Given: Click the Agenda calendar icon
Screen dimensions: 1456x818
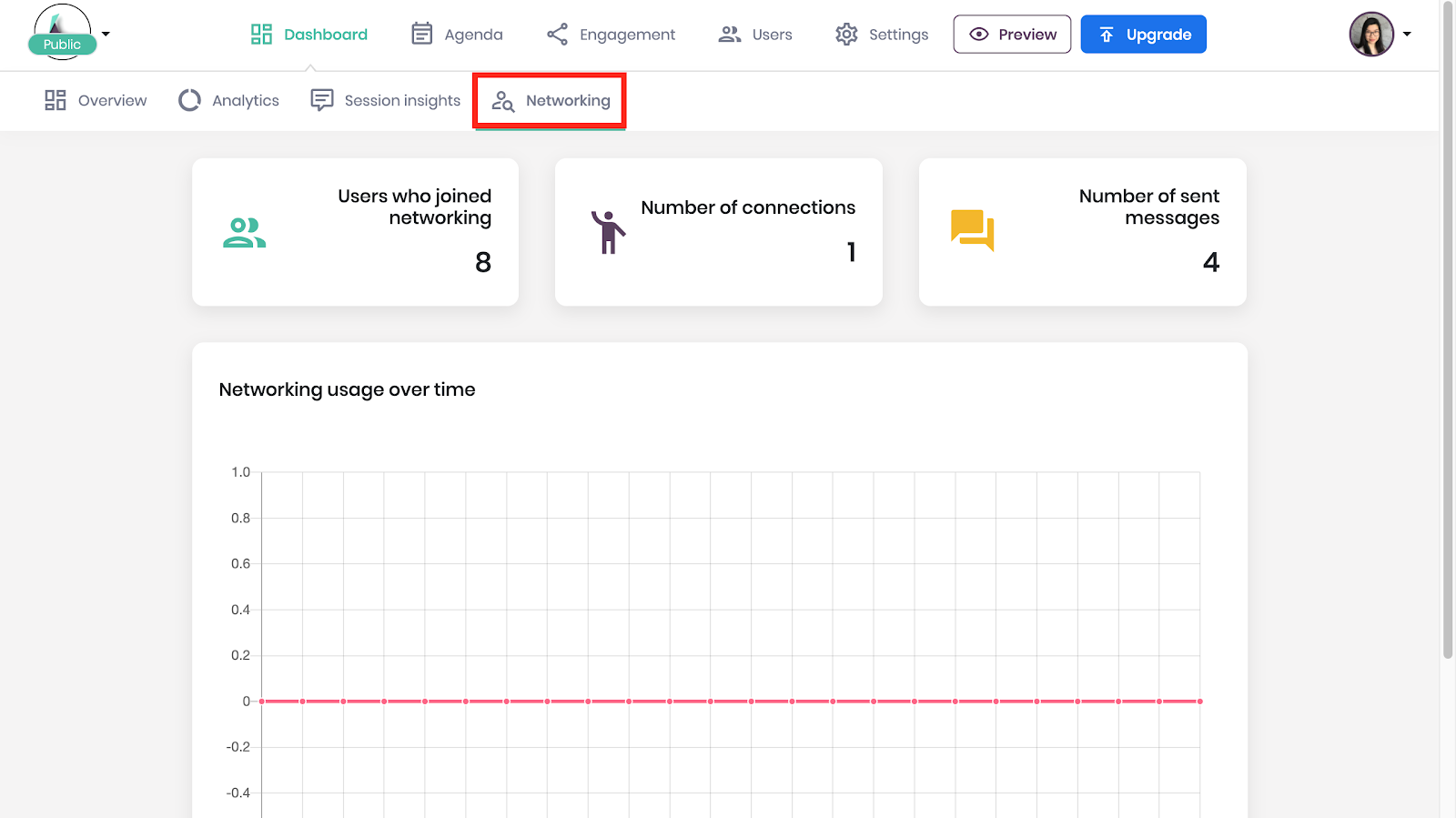Looking at the screenshot, I should (x=421, y=35).
